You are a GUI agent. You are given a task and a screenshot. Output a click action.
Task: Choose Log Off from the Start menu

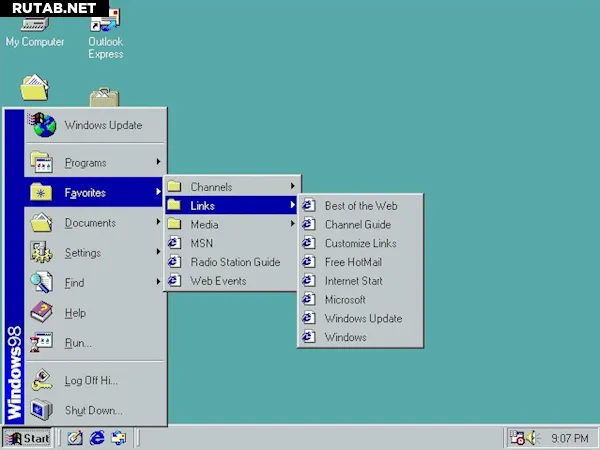(90, 381)
